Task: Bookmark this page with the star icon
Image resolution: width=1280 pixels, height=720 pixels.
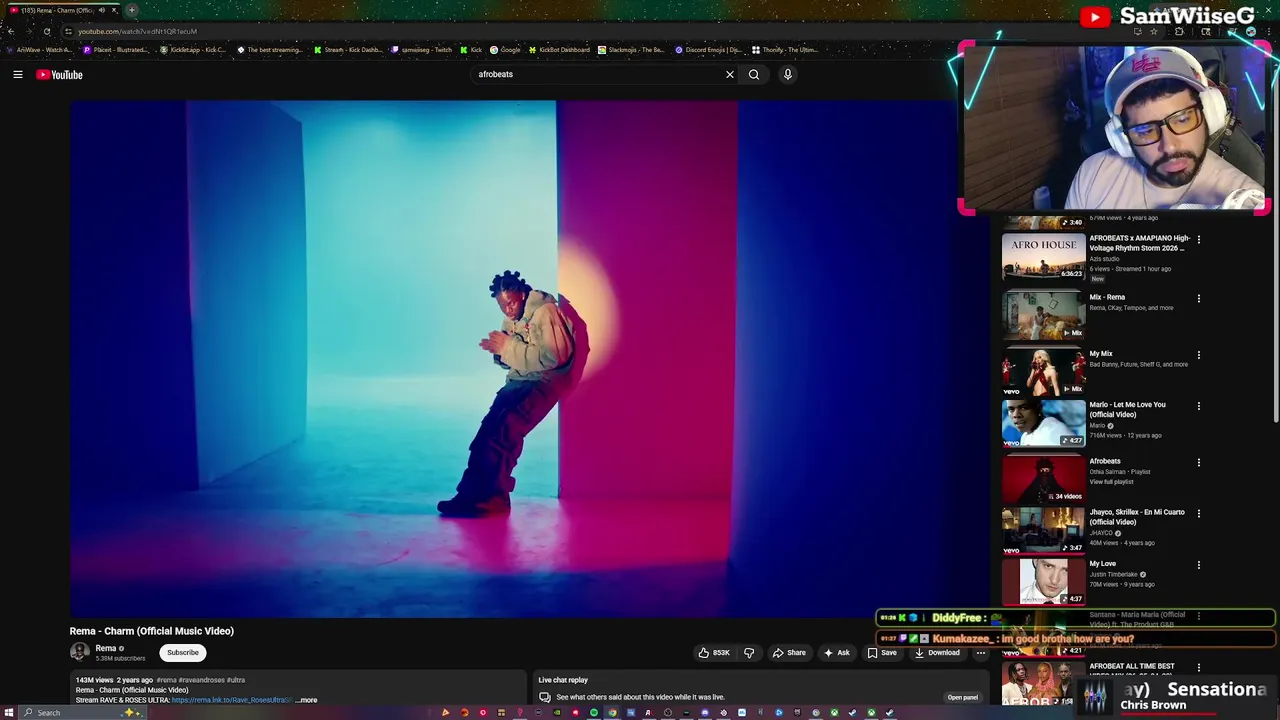Action: (x=1154, y=31)
